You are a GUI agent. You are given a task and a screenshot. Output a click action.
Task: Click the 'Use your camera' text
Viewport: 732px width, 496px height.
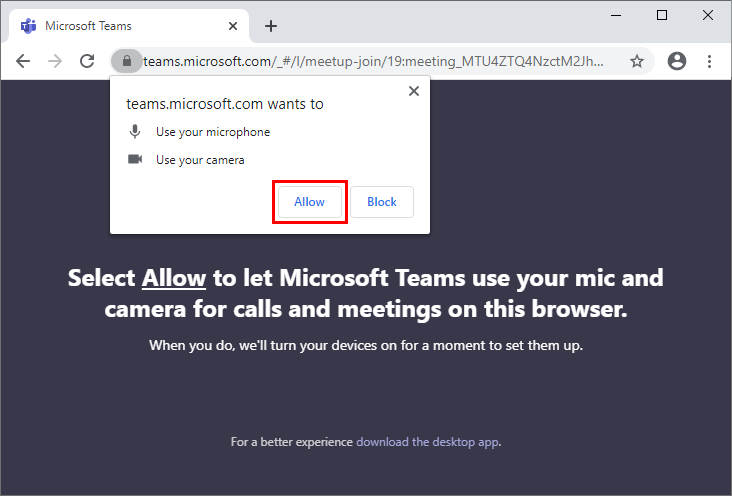200,160
